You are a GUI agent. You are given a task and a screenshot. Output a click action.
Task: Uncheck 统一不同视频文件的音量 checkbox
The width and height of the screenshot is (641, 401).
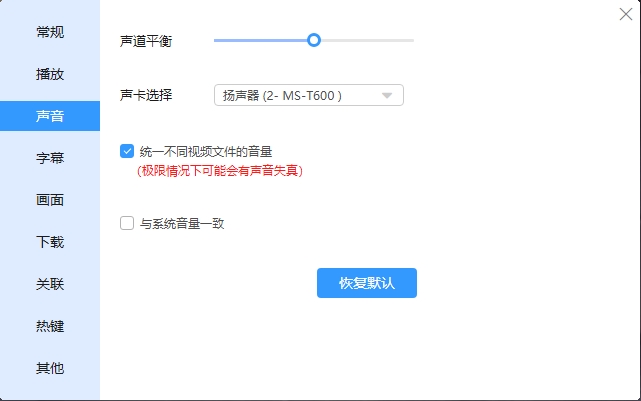point(127,151)
